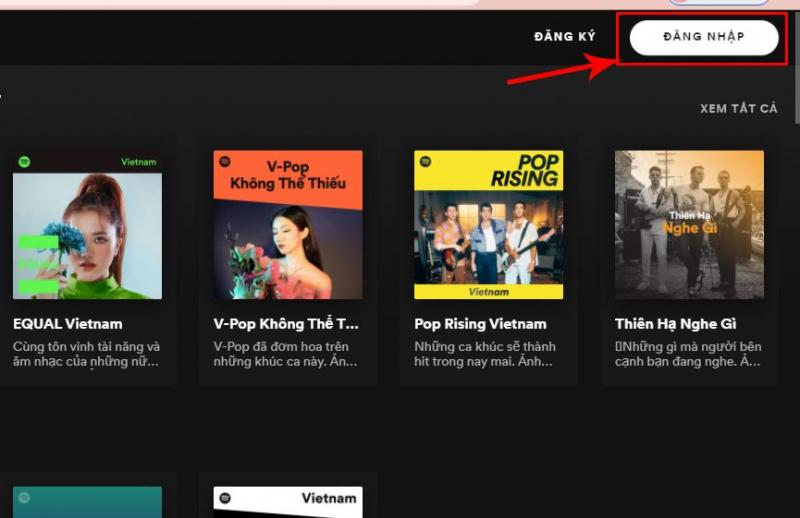Viewport: 800px width, 518px height.
Task: Open the white Vietnam cover in second row
Action: coord(288,502)
